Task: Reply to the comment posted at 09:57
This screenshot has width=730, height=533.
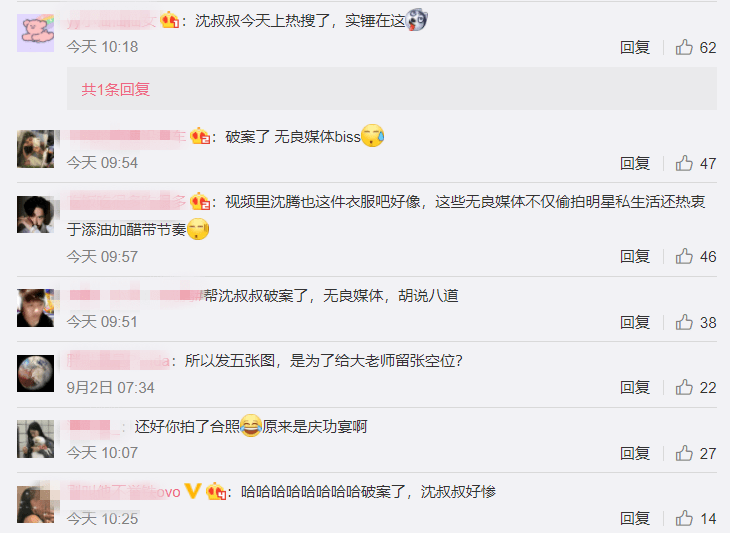Action: coord(635,256)
